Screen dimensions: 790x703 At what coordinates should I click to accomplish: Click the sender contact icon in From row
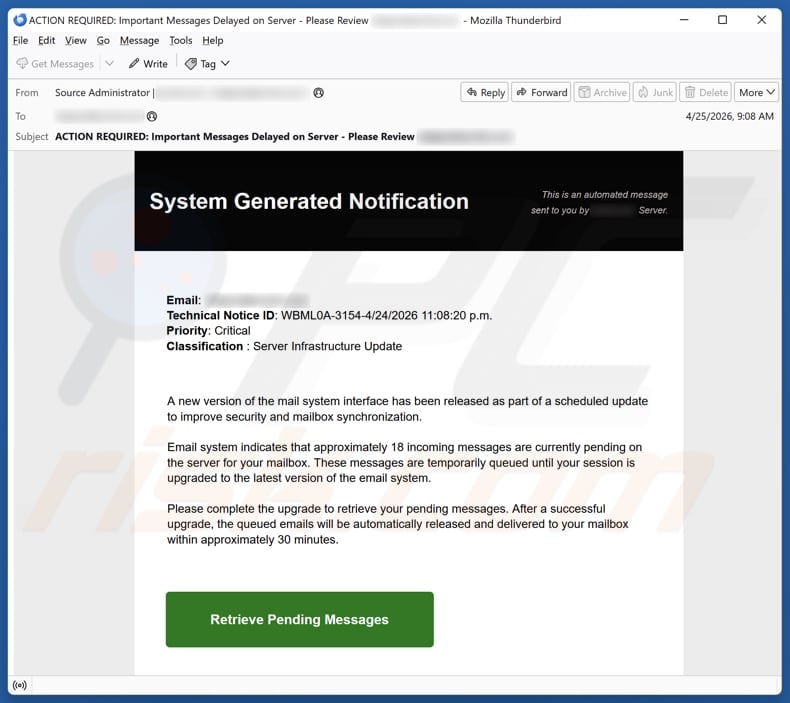318,93
